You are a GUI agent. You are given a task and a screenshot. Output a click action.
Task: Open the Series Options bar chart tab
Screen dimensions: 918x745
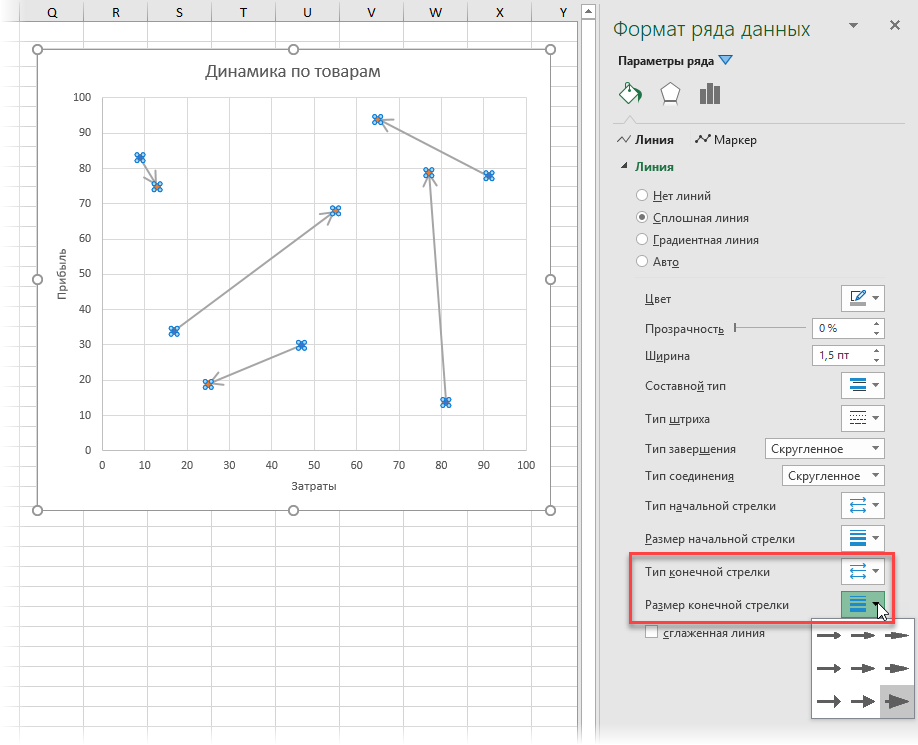click(x=710, y=94)
